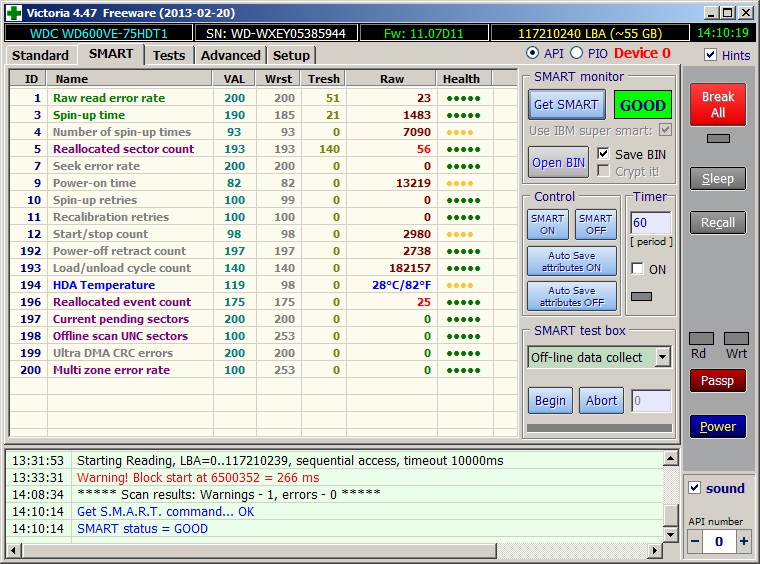Image resolution: width=760 pixels, height=564 pixels.
Task: Select the API radio button
Action: 532,53
